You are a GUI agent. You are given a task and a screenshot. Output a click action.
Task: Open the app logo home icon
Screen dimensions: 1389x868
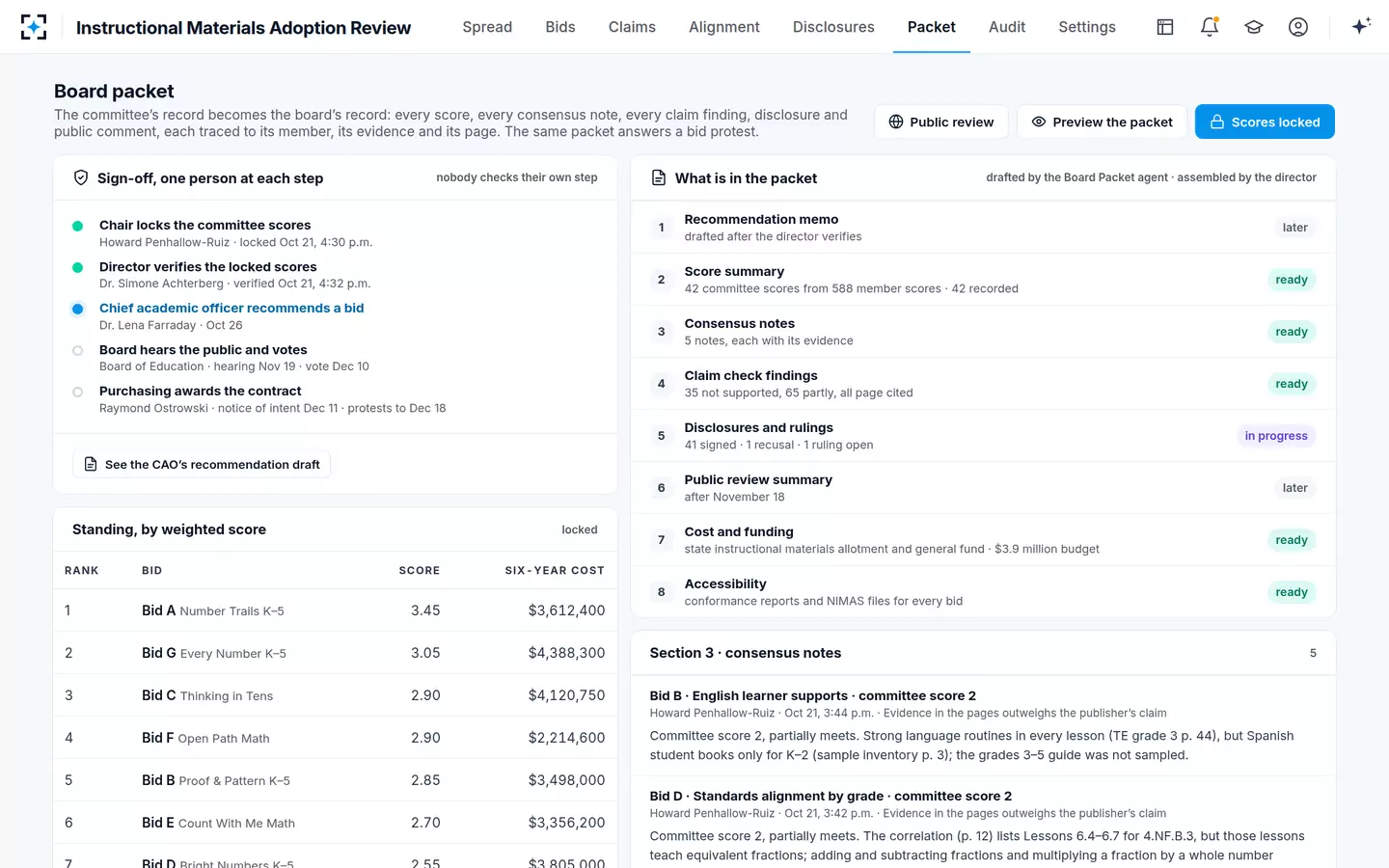34,27
